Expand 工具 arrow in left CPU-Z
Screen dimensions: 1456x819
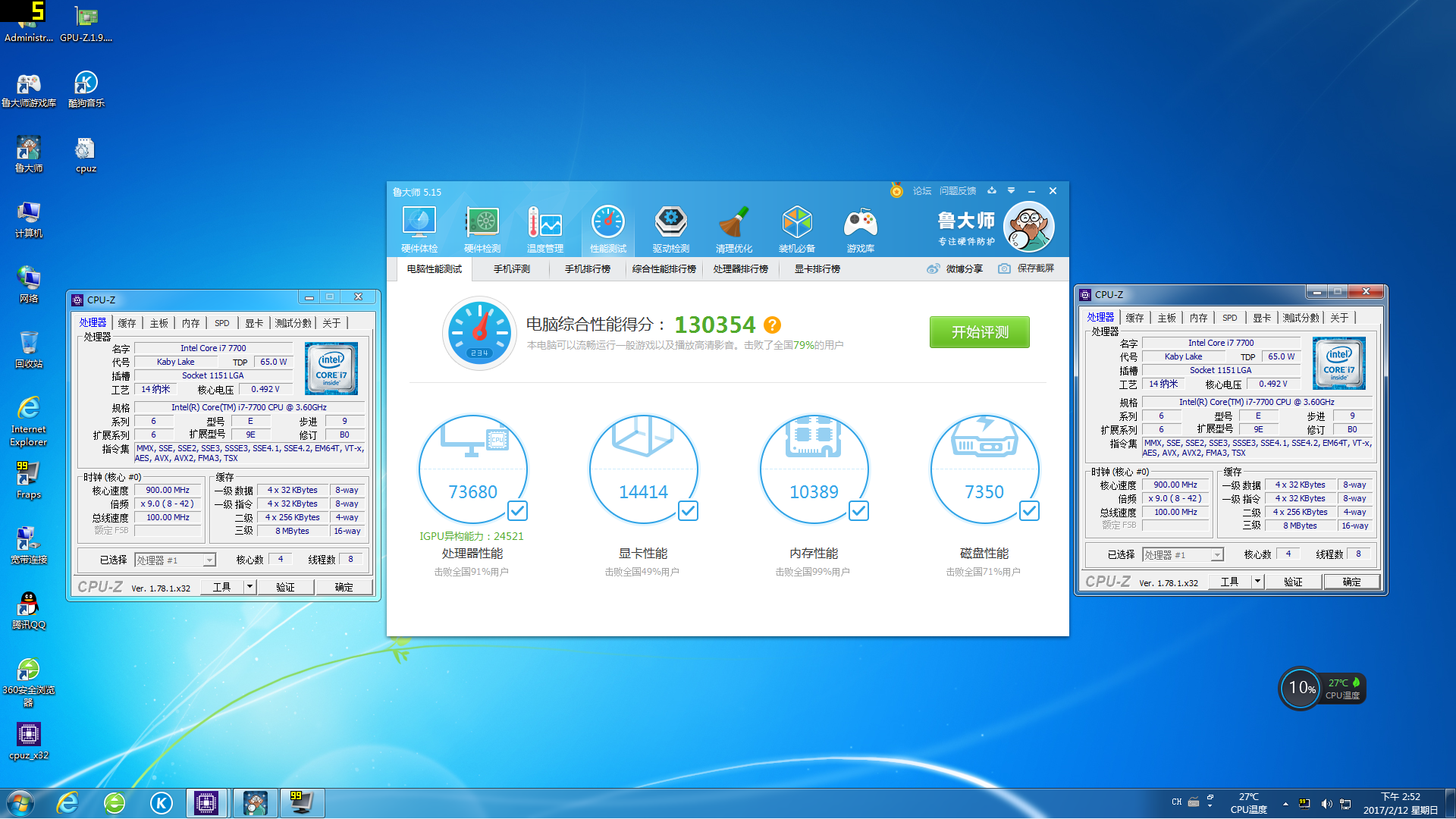[249, 587]
